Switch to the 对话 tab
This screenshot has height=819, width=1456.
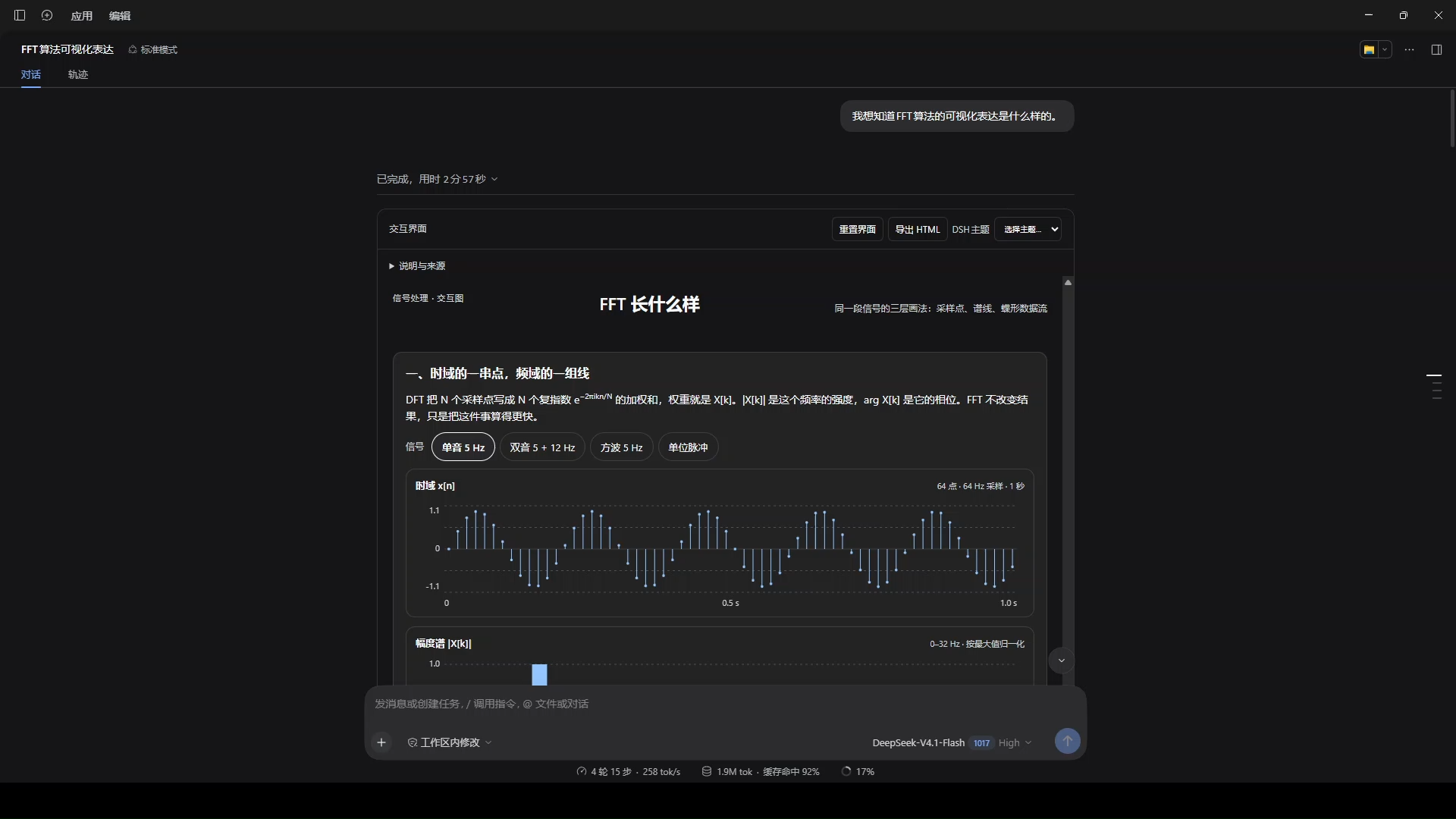click(x=31, y=74)
